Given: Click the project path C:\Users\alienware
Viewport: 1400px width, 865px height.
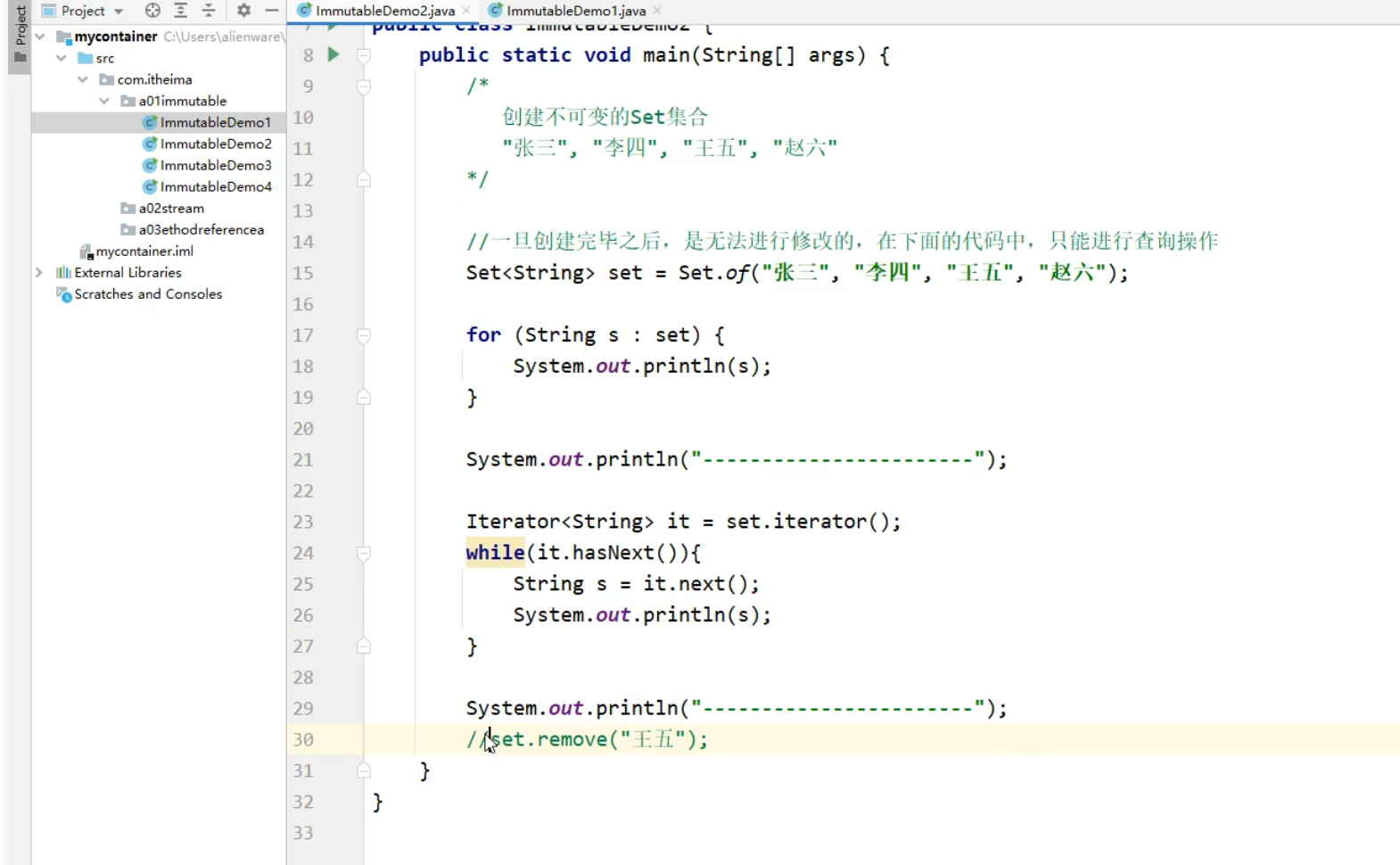Looking at the screenshot, I should [224, 37].
